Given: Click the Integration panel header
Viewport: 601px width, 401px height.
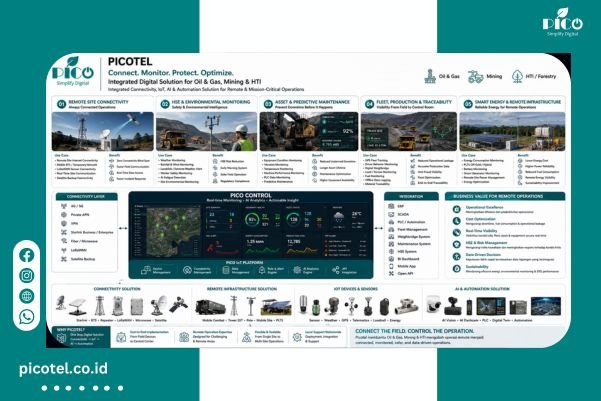Looking at the screenshot, I should pos(411,196).
